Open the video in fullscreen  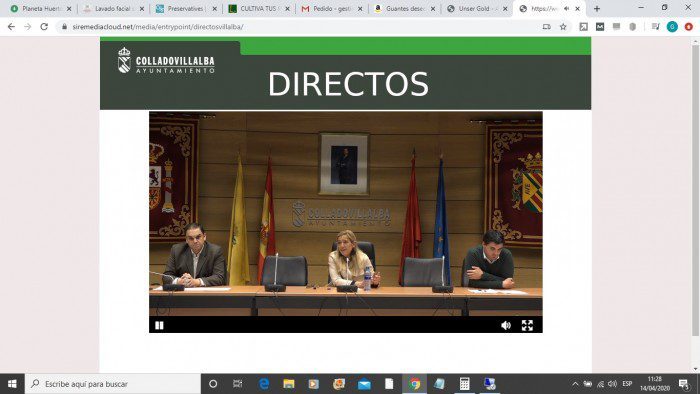point(527,325)
